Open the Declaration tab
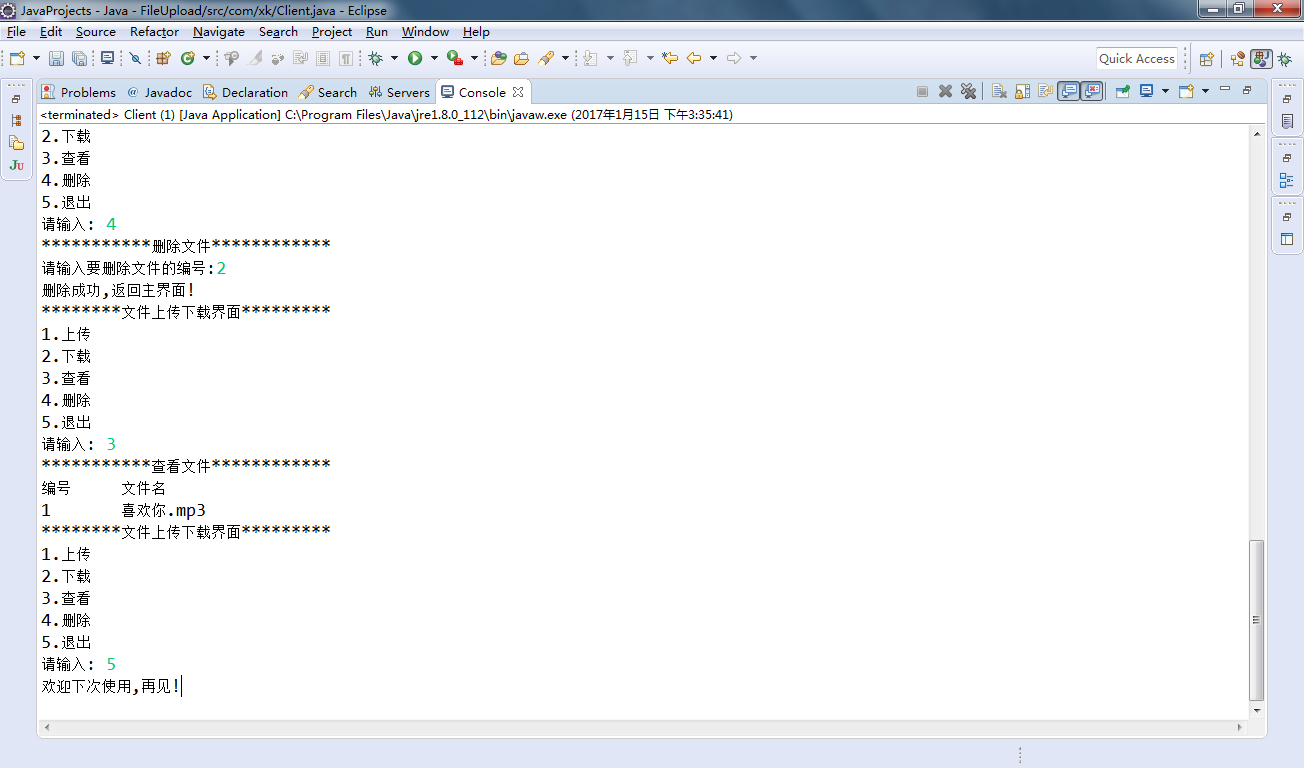Image resolution: width=1304 pixels, height=768 pixels. click(x=245, y=92)
